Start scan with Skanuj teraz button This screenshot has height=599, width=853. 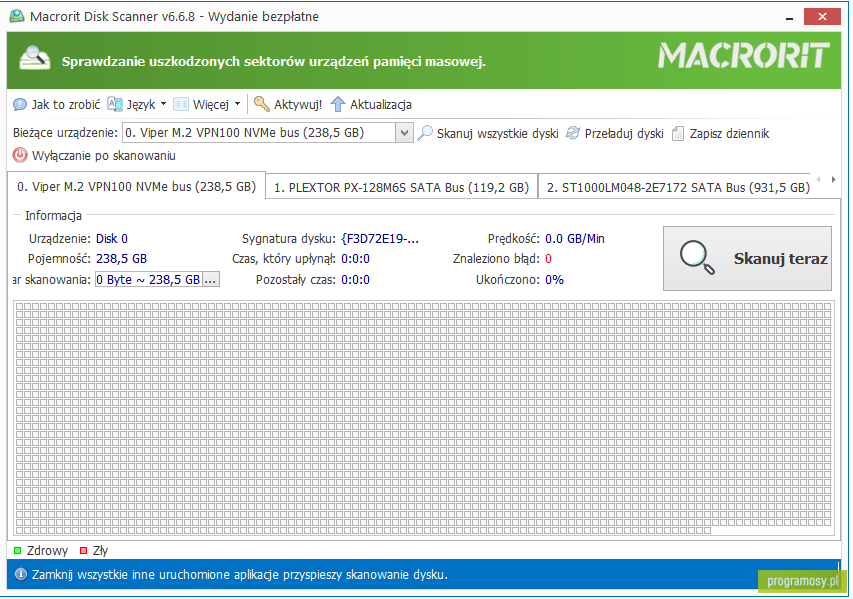tap(747, 258)
